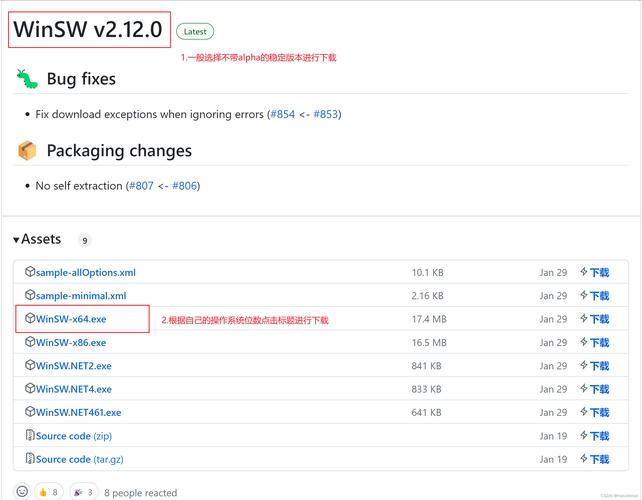Open WinSW.NET461.exe asset link
The width and height of the screenshot is (642, 500).
[x=79, y=413]
